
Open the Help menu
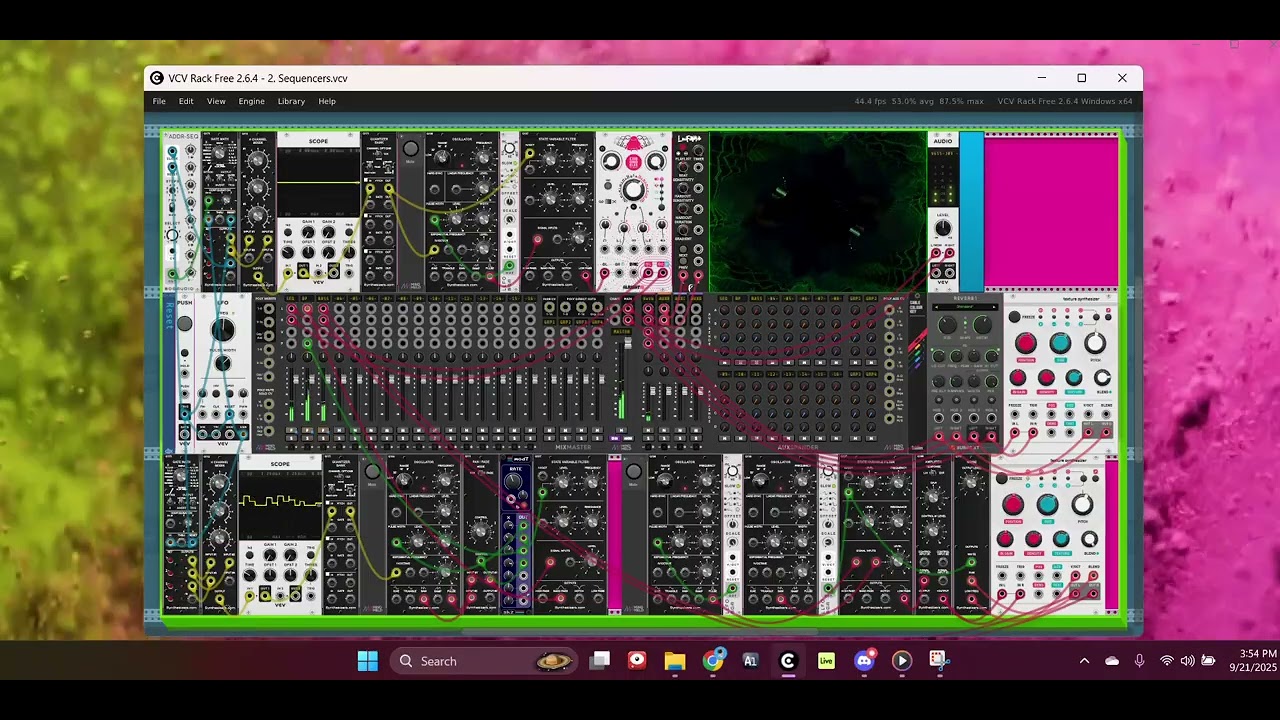(327, 101)
